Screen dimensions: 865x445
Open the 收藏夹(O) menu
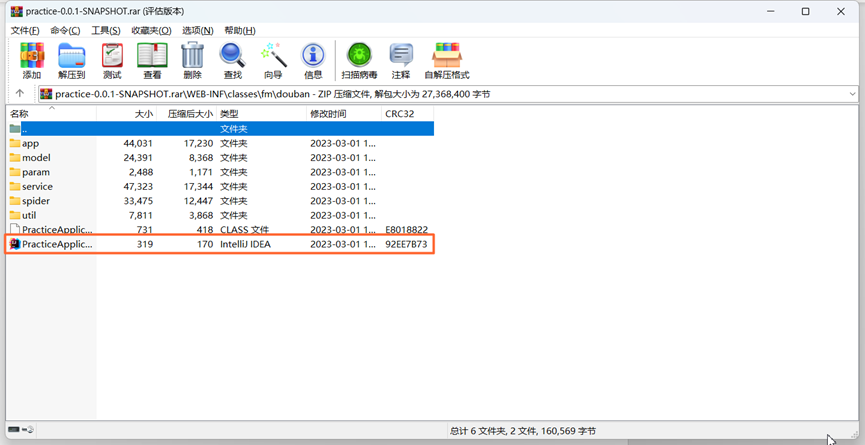151,31
